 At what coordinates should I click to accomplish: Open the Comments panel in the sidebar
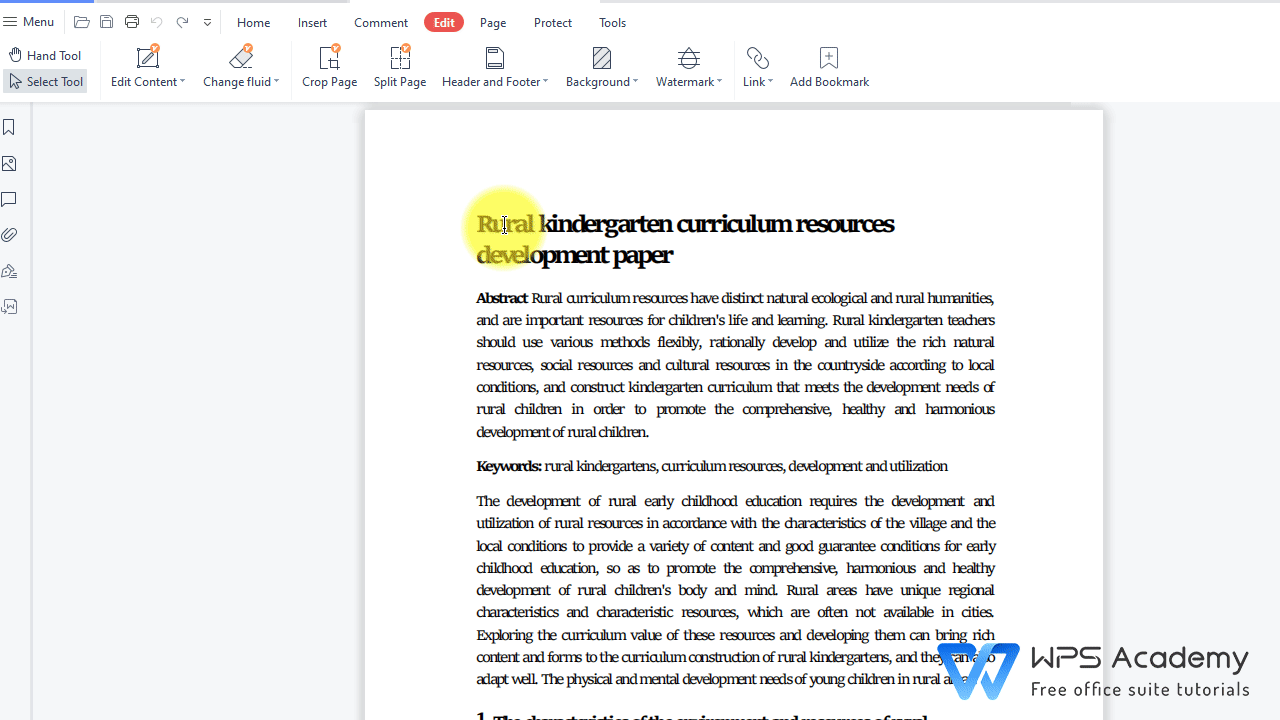click(9, 199)
